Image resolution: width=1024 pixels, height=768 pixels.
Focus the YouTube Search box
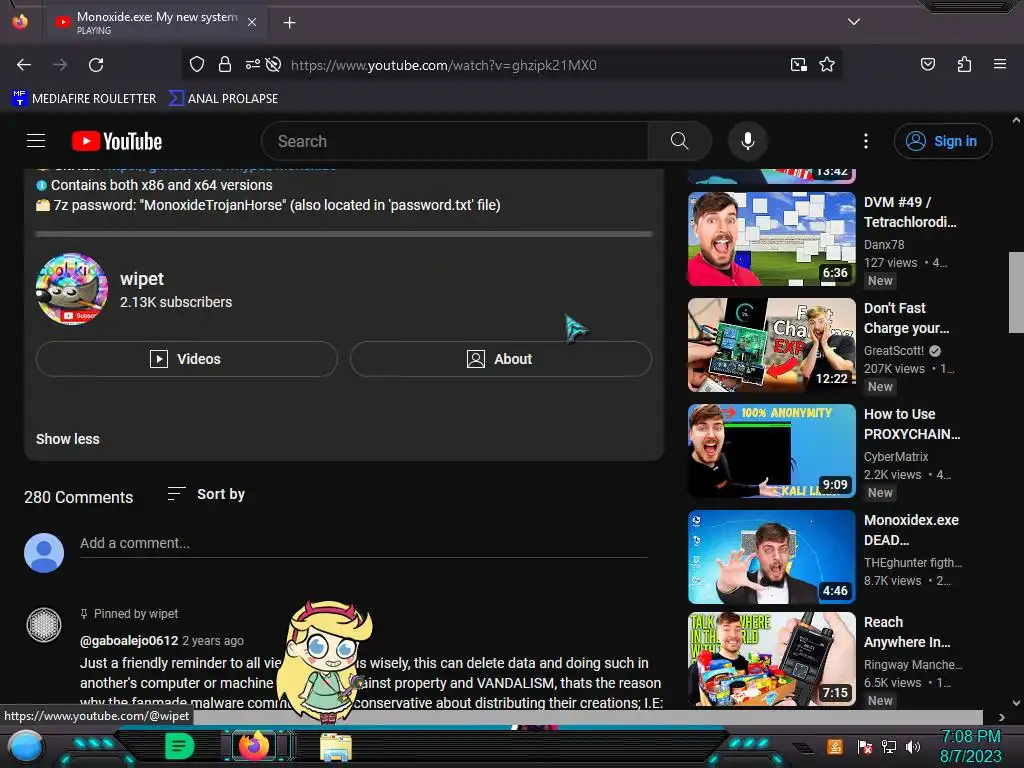point(455,141)
